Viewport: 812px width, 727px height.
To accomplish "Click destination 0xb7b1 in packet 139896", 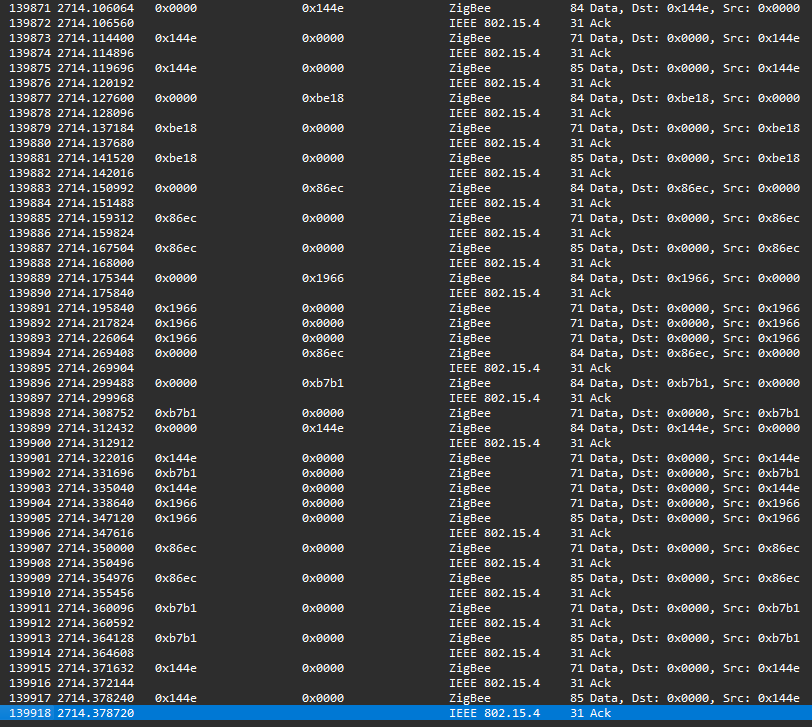I will point(323,384).
